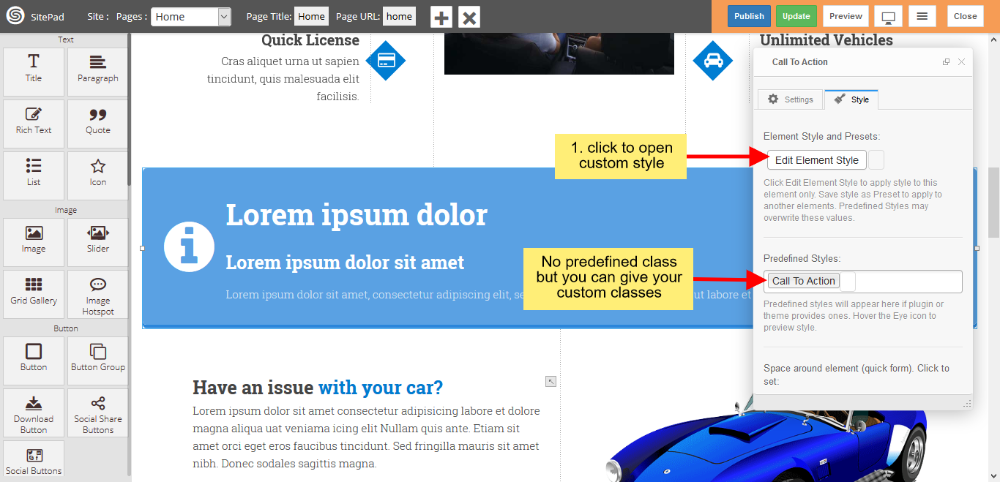Image resolution: width=1000 pixels, height=482 pixels.
Task: Click the SitePad logo icon
Action: tap(15, 17)
